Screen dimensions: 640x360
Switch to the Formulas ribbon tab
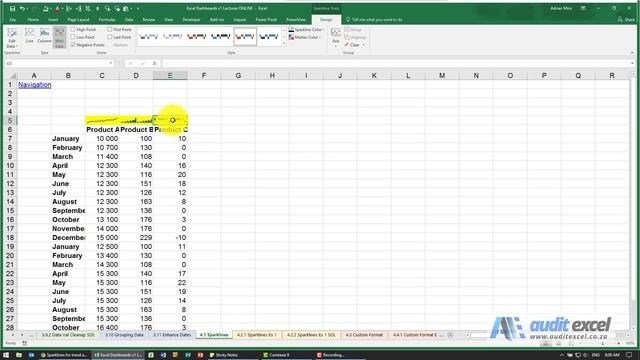click(x=107, y=20)
